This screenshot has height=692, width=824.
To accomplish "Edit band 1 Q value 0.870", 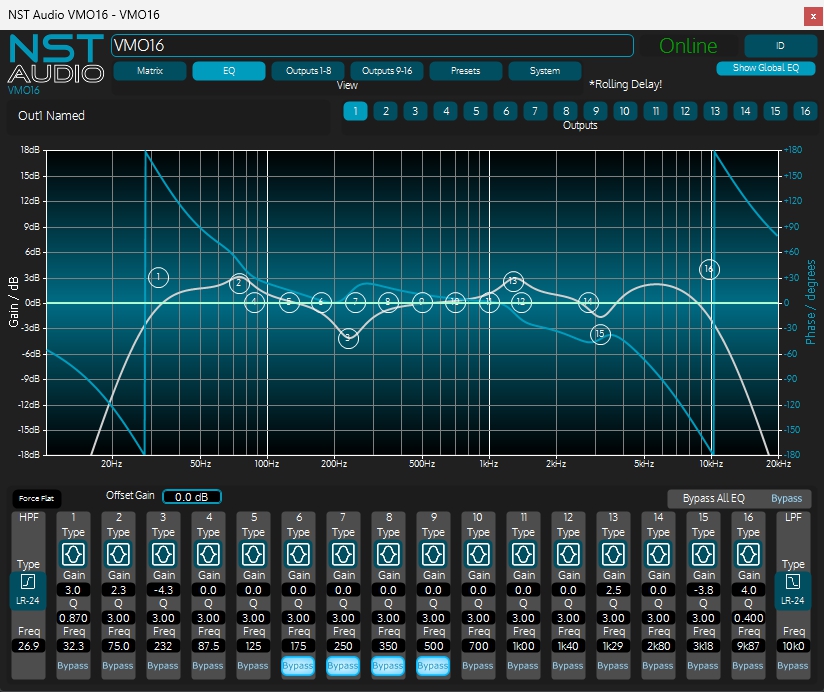I will click(x=73, y=618).
